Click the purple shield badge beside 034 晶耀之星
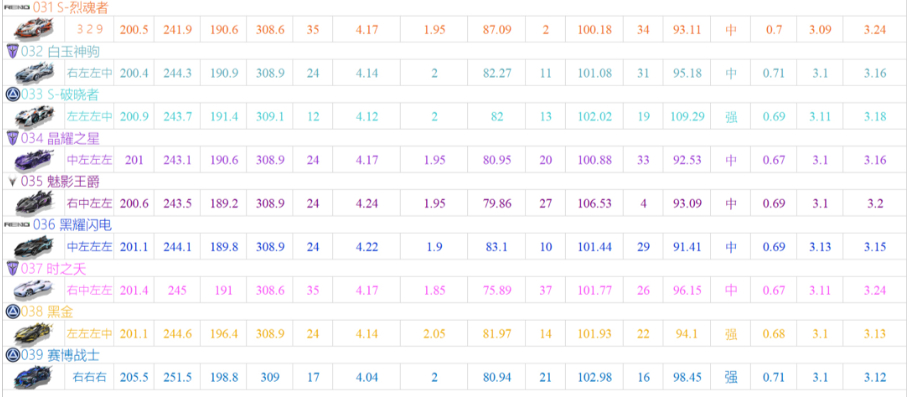 click(x=12, y=138)
